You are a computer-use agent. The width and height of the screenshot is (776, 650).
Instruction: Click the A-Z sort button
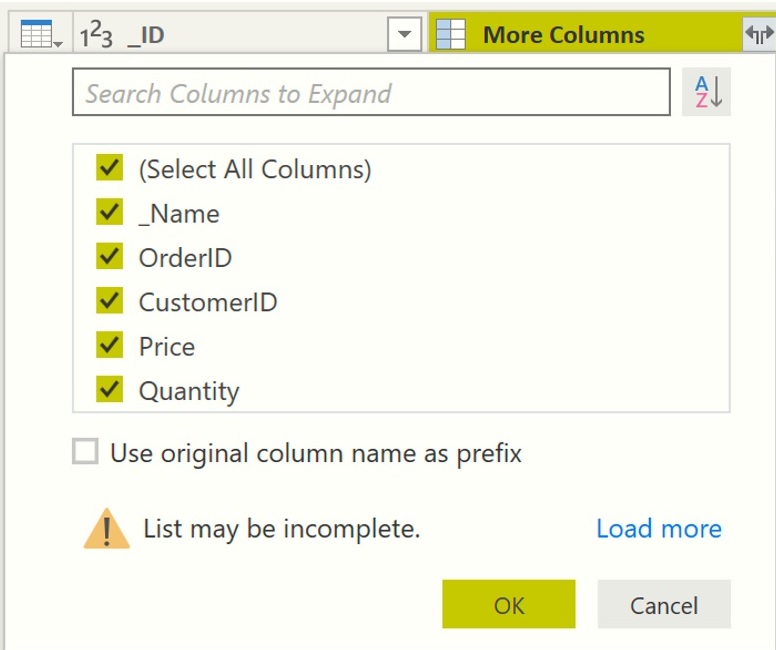click(x=707, y=93)
